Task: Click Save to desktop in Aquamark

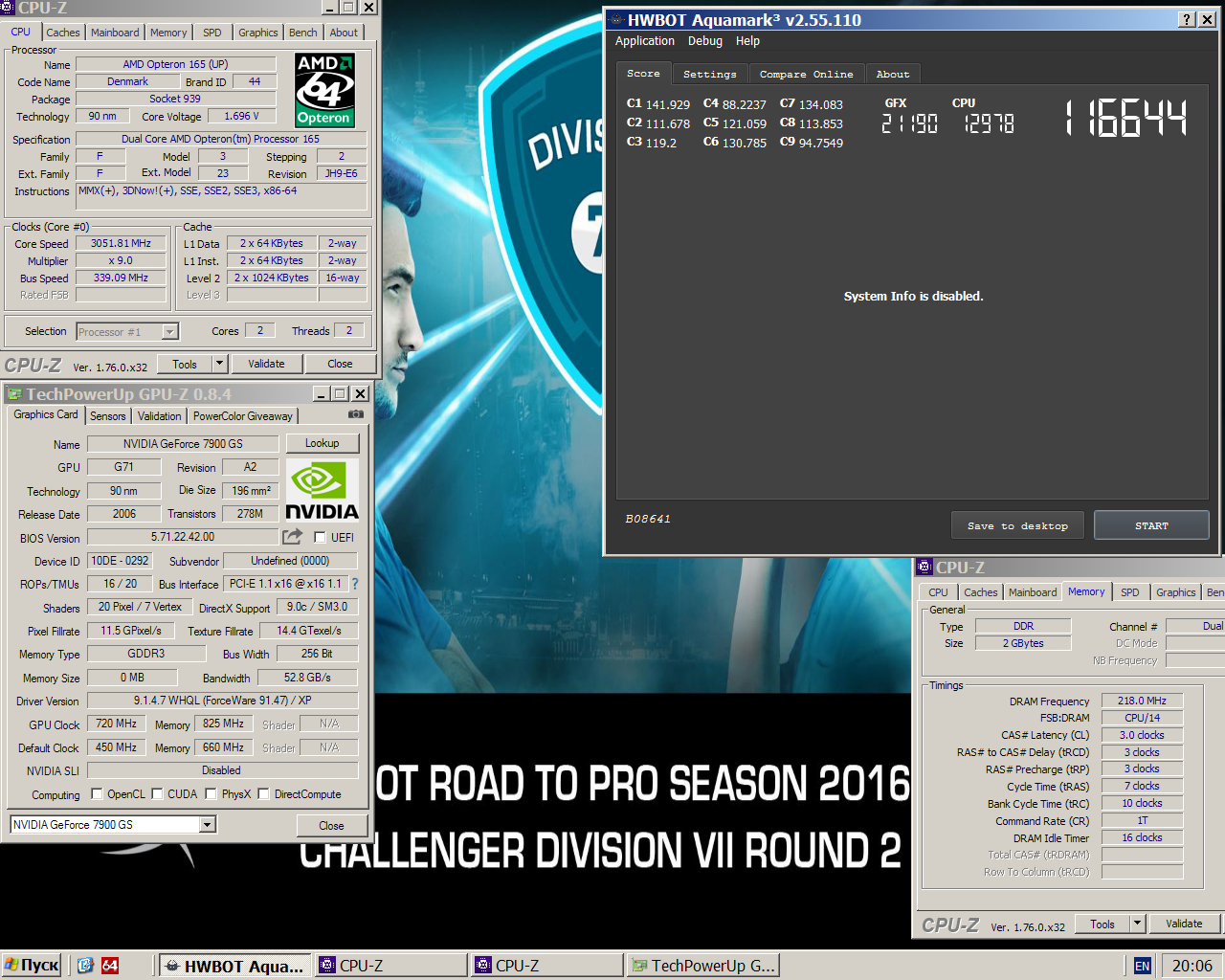Action: pyautogui.click(x=1017, y=525)
